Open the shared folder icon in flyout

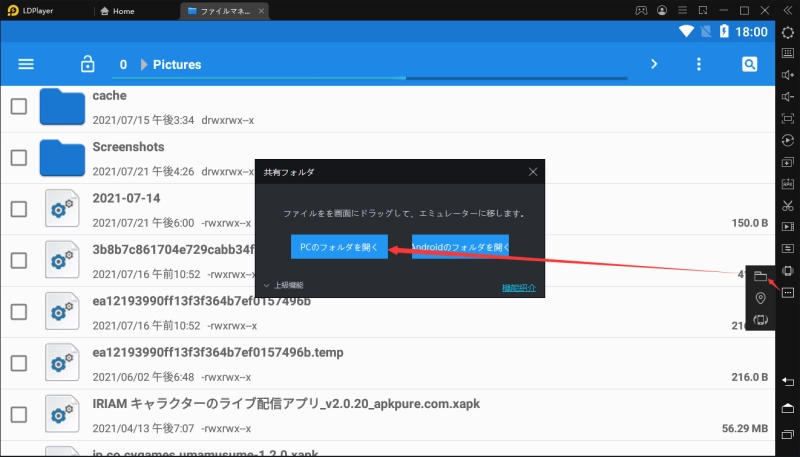pos(760,276)
